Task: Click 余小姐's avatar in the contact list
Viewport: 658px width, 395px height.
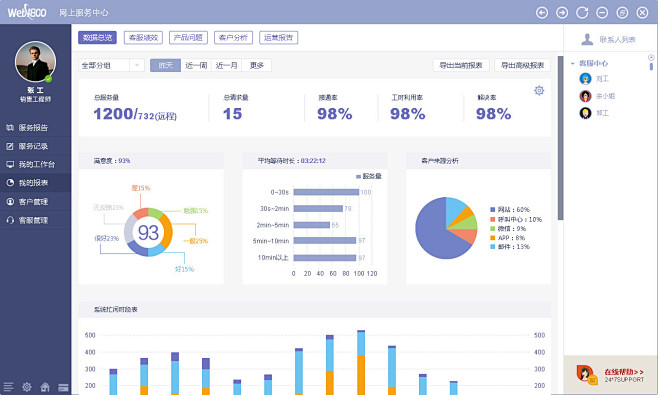Action: point(585,96)
